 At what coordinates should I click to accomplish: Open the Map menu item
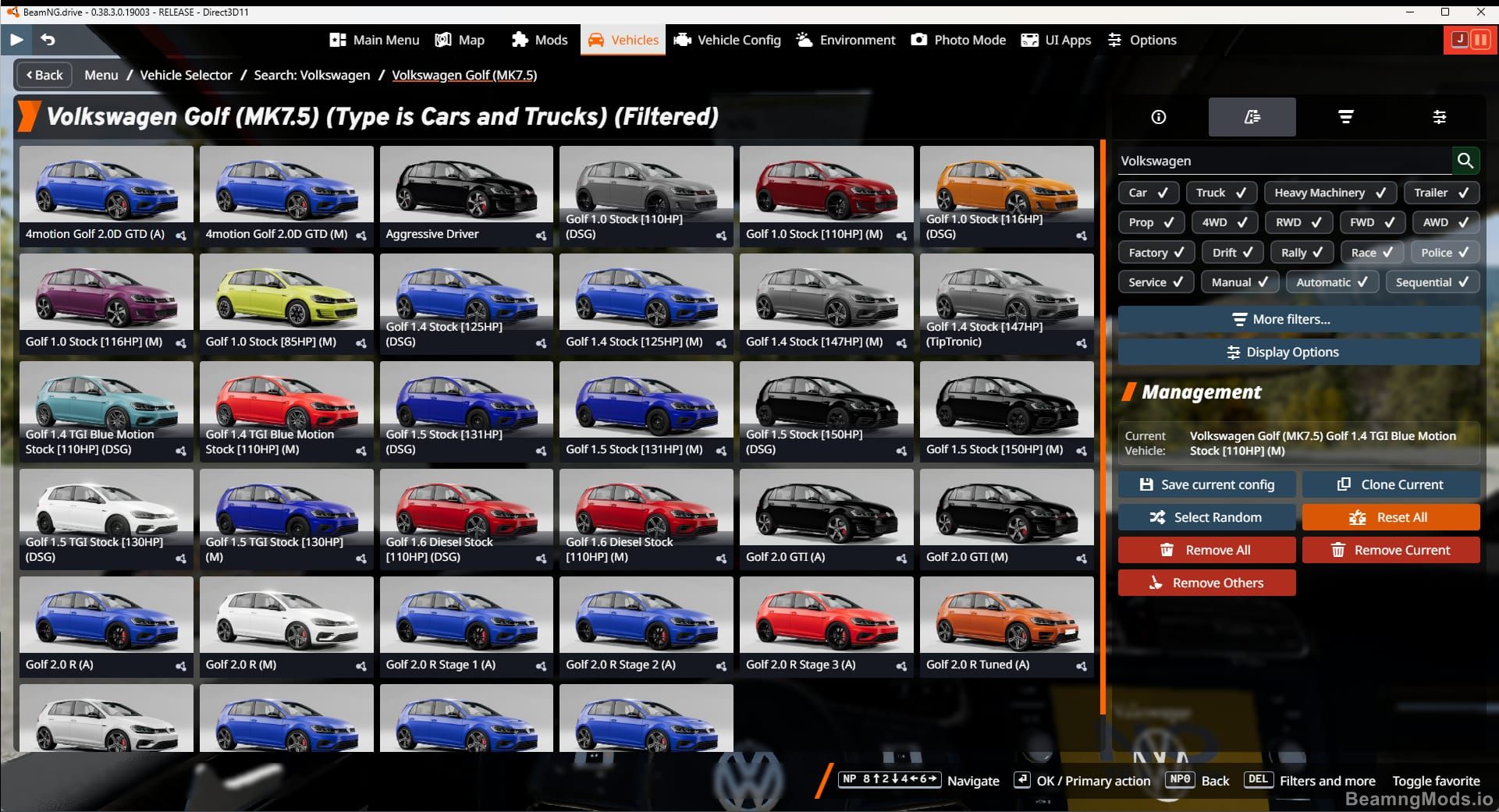460,40
